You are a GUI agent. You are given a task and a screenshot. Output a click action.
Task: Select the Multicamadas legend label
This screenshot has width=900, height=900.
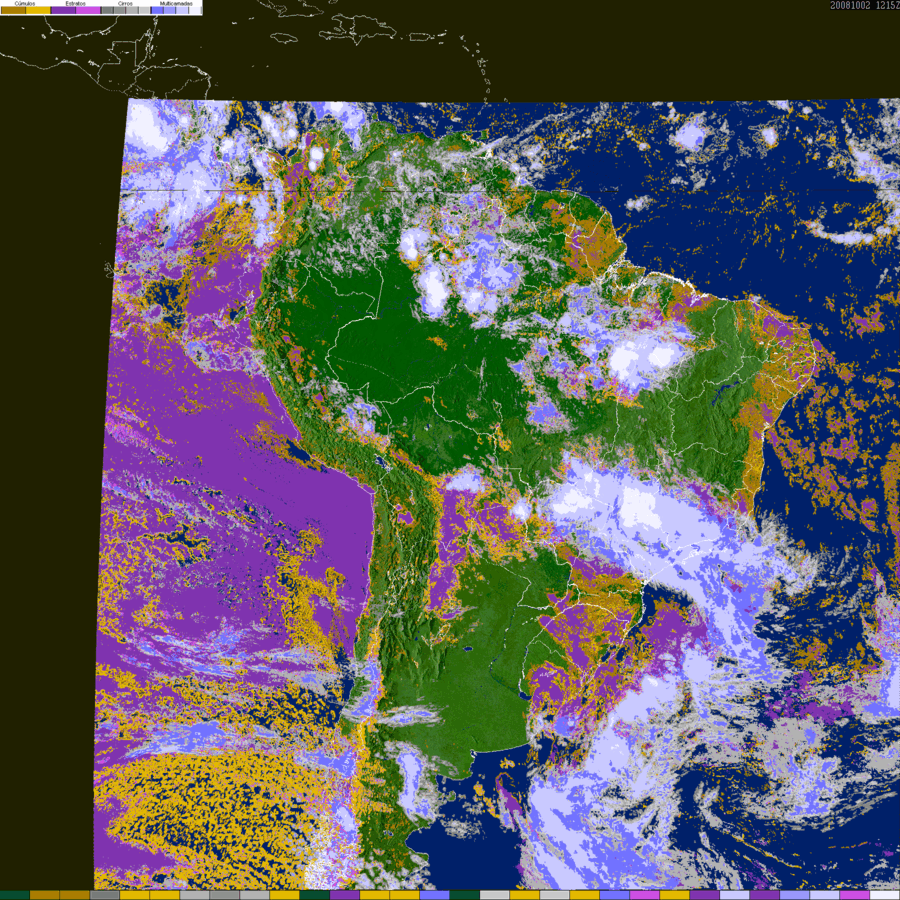pos(176,3)
